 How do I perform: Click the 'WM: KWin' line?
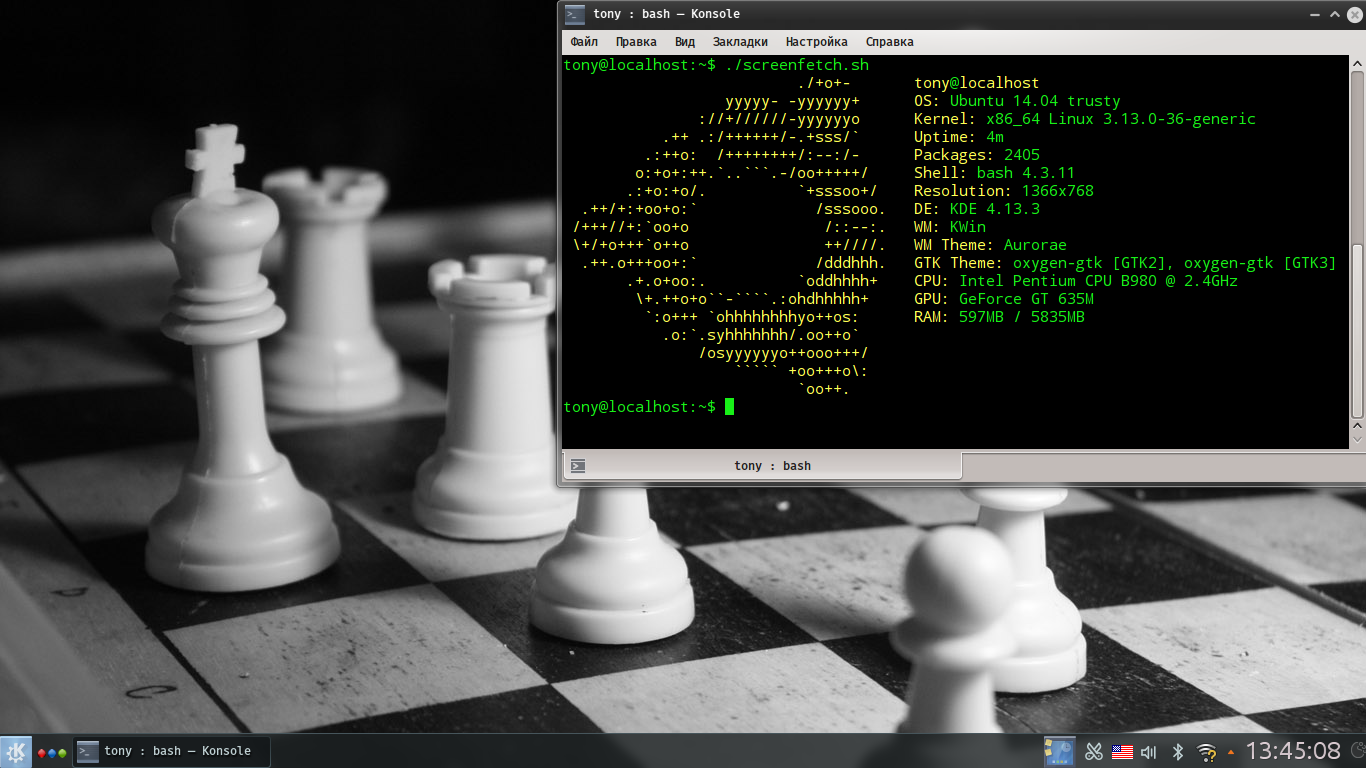pyautogui.click(x=950, y=227)
